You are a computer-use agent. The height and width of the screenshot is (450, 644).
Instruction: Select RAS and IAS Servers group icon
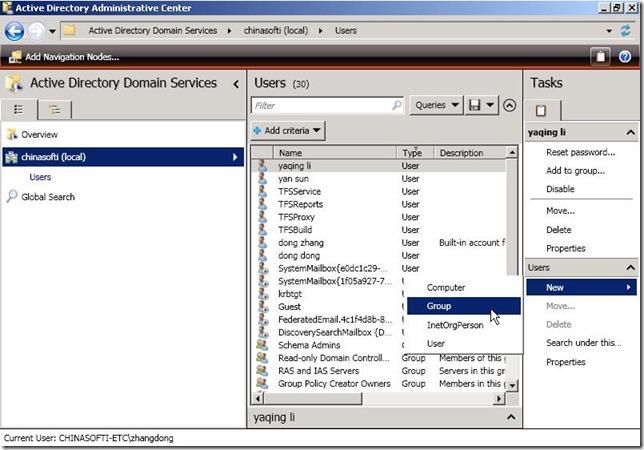click(x=262, y=370)
